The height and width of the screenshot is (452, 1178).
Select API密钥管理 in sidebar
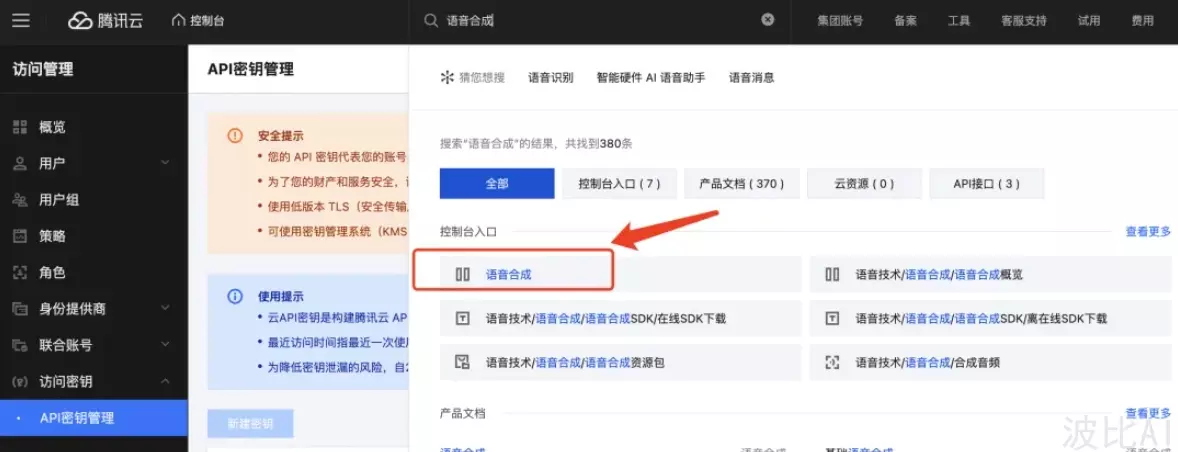click(x=94, y=418)
